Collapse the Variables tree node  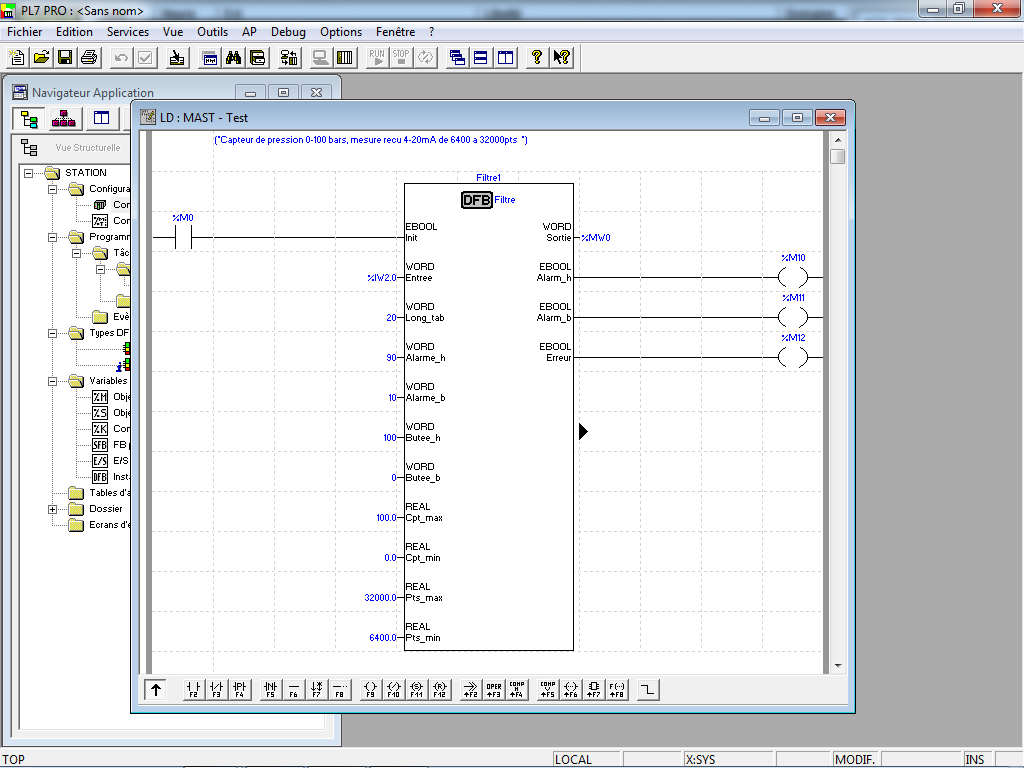(53, 381)
